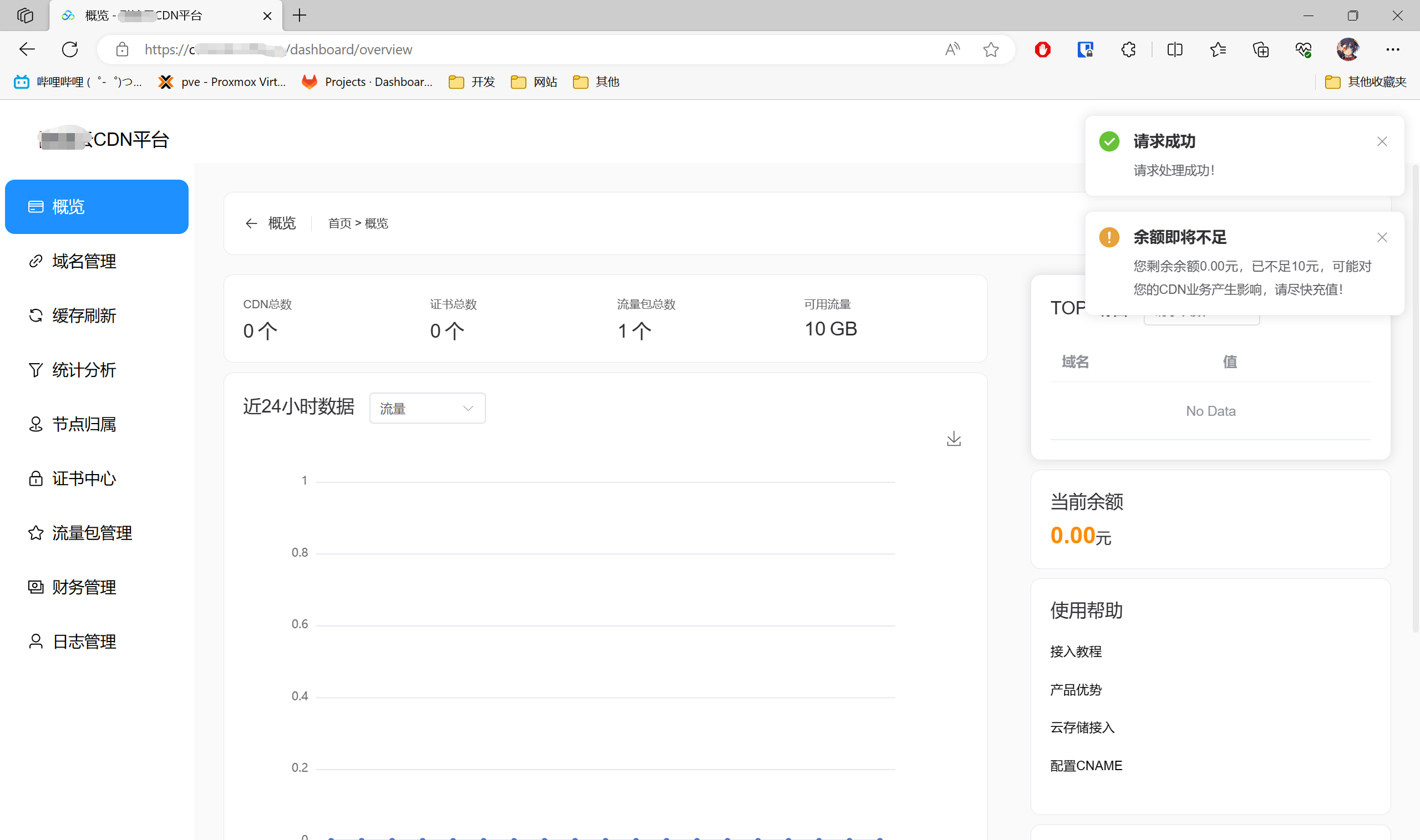Close the CDN平台 browser tab
Image resolution: width=1420 pixels, height=840 pixels.
click(x=267, y=16)
